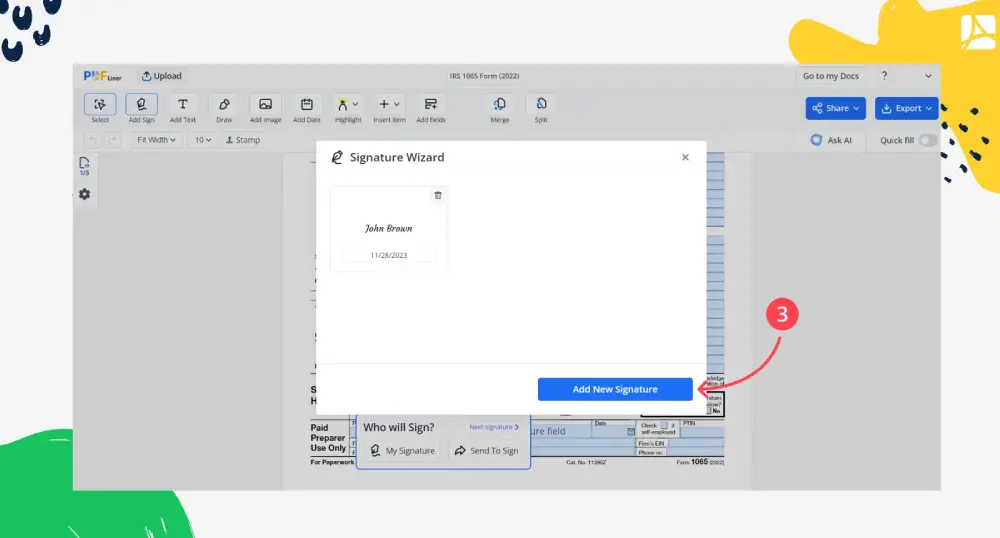Click the Go to my Docs button
The image size is (1000, 538).
830,76
